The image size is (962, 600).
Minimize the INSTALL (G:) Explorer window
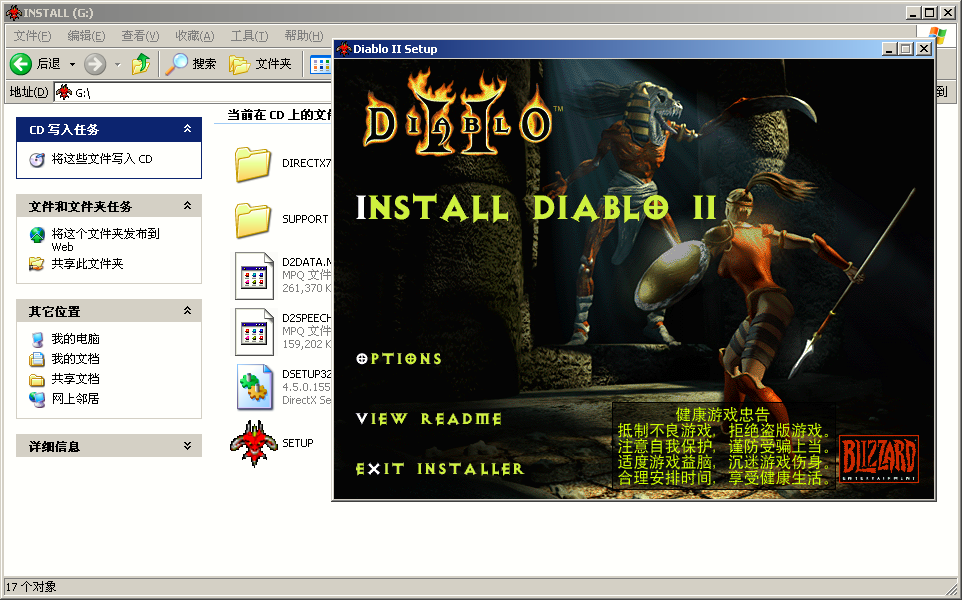click(914, 12)
